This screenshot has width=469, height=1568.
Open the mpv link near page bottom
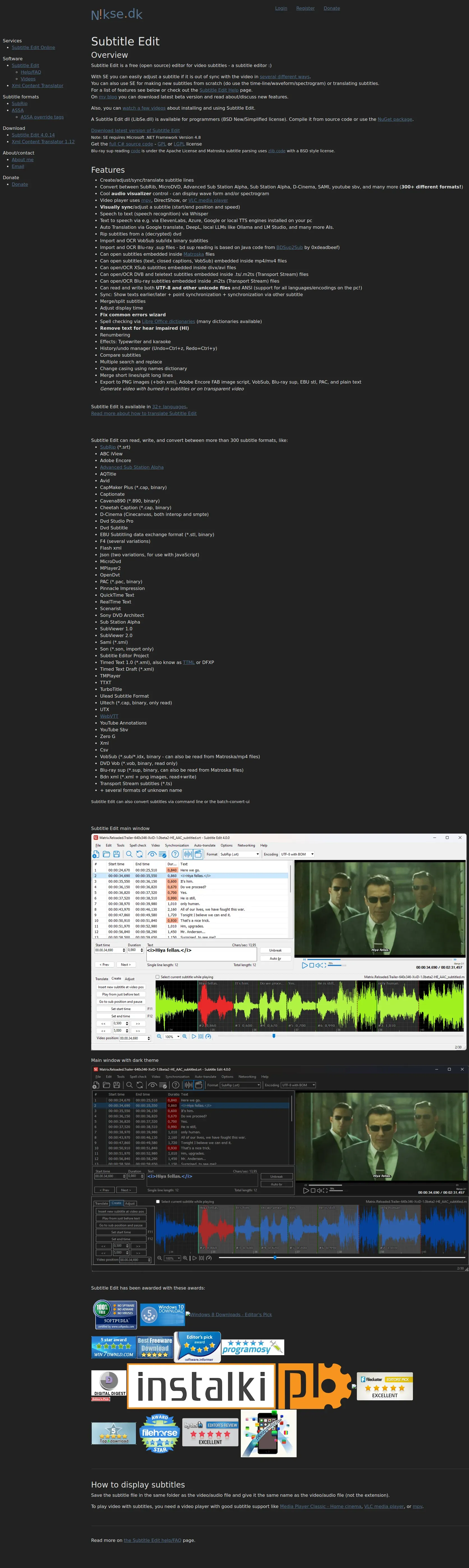point(417,1507)
